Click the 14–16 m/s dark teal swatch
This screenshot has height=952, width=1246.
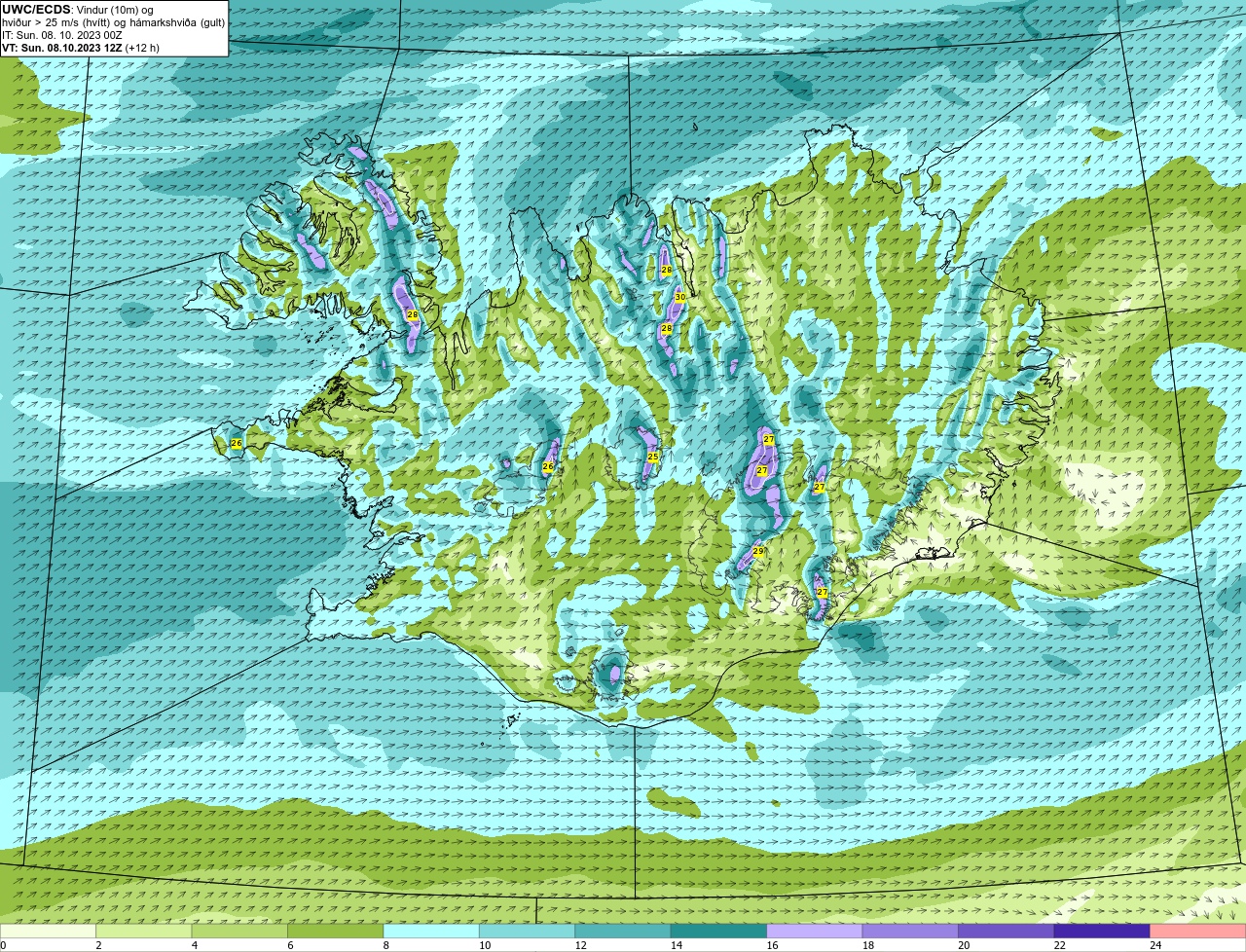(x=719, y=932)
